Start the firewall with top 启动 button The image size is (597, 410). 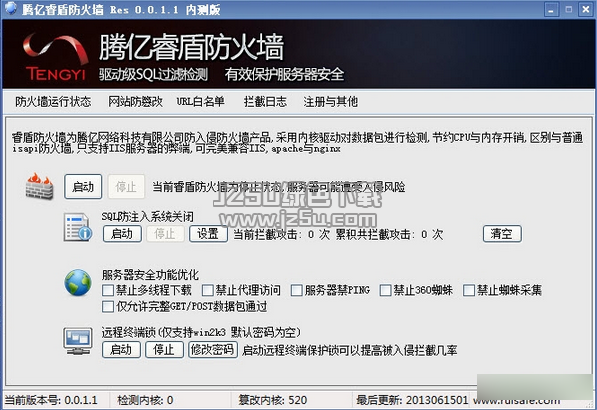pos(83,187)
